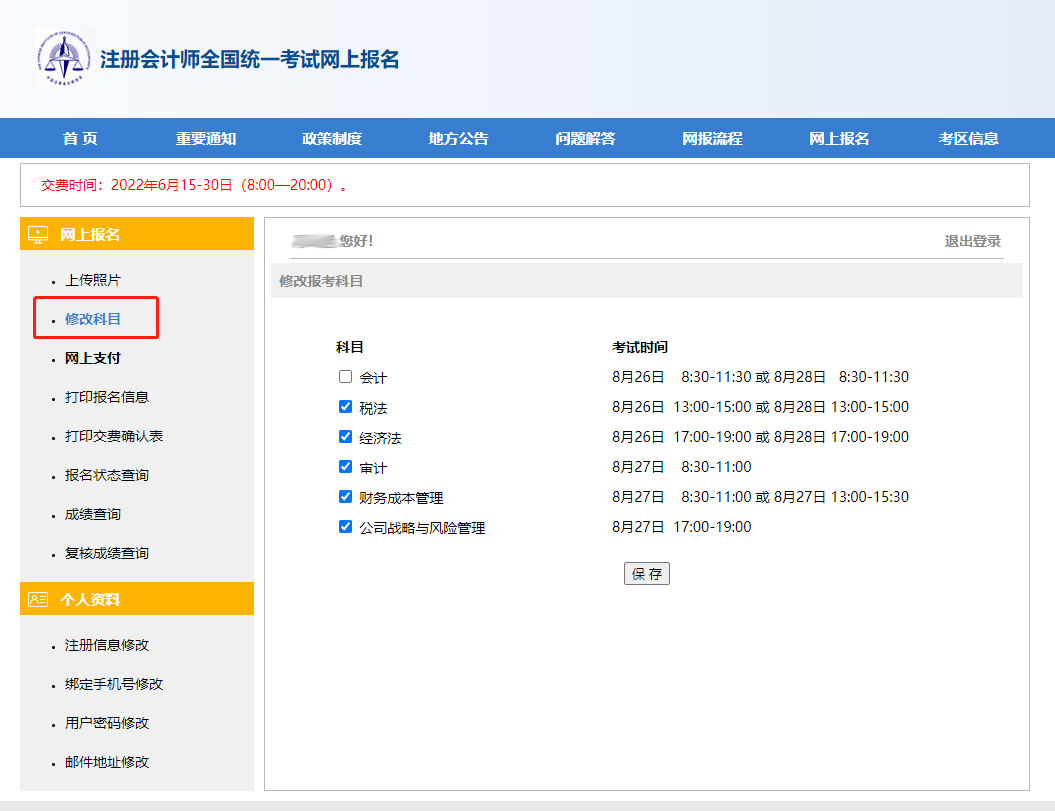Untick 公司战略与风险管理 checkbox

pyautogui.click(x=346, y=527)
